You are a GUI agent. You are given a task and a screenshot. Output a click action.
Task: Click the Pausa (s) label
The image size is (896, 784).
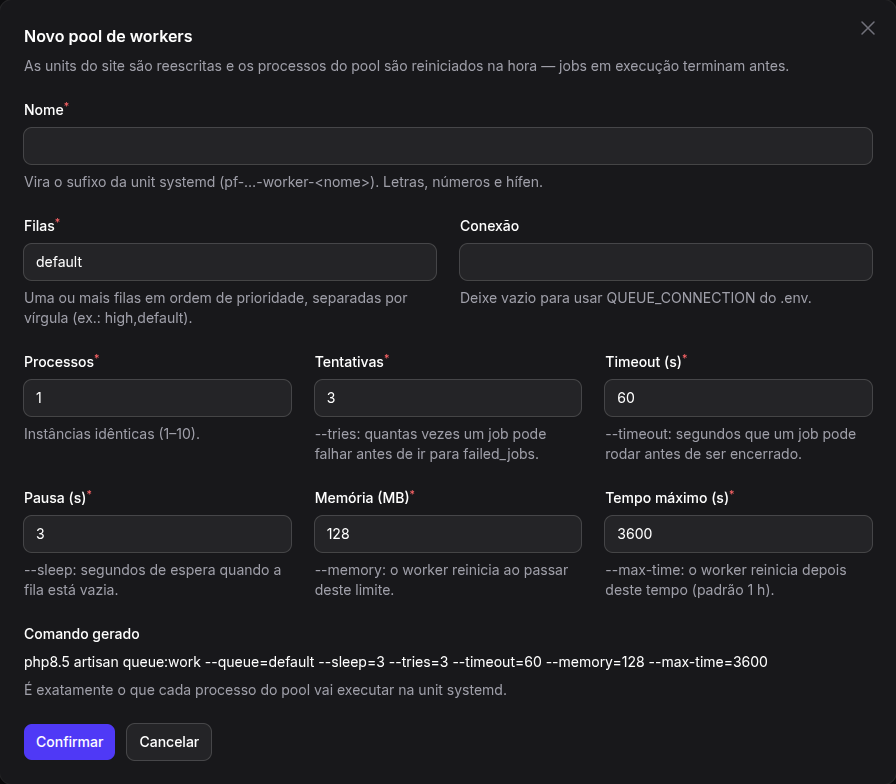point(55,498)
